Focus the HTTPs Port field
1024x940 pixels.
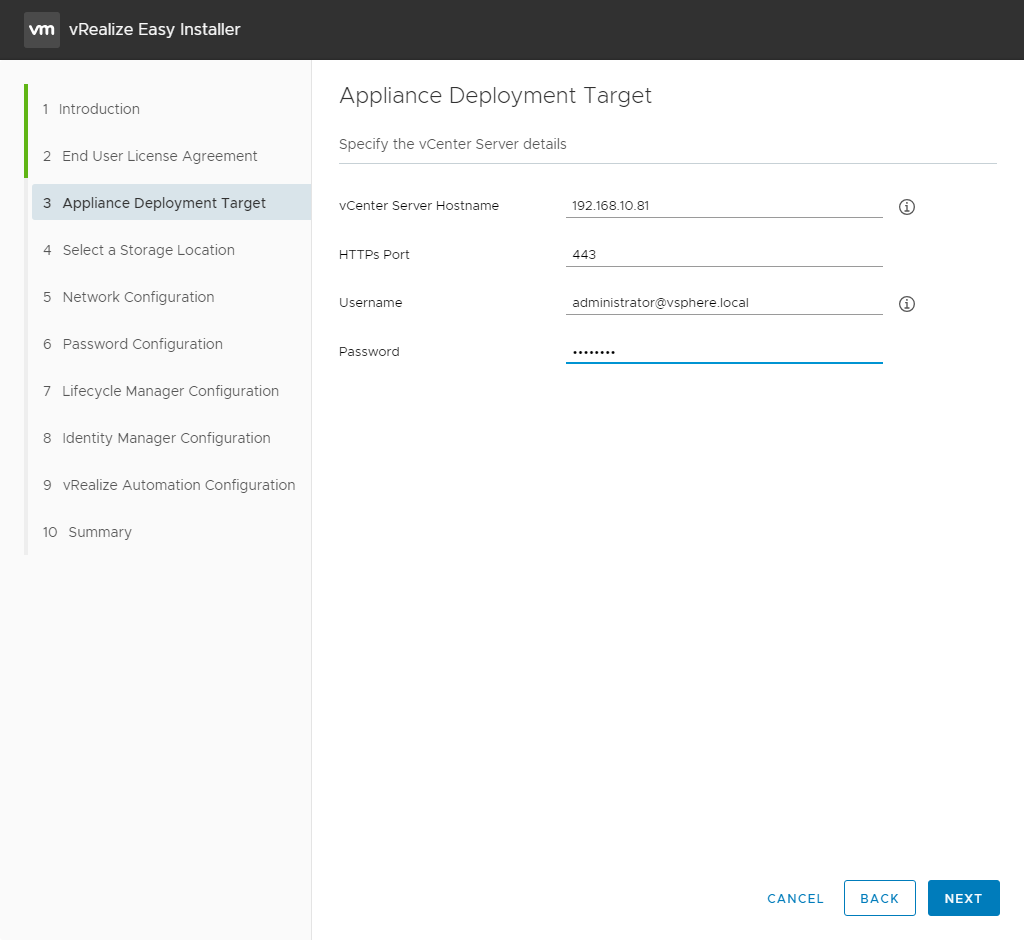tap(724, 255)
